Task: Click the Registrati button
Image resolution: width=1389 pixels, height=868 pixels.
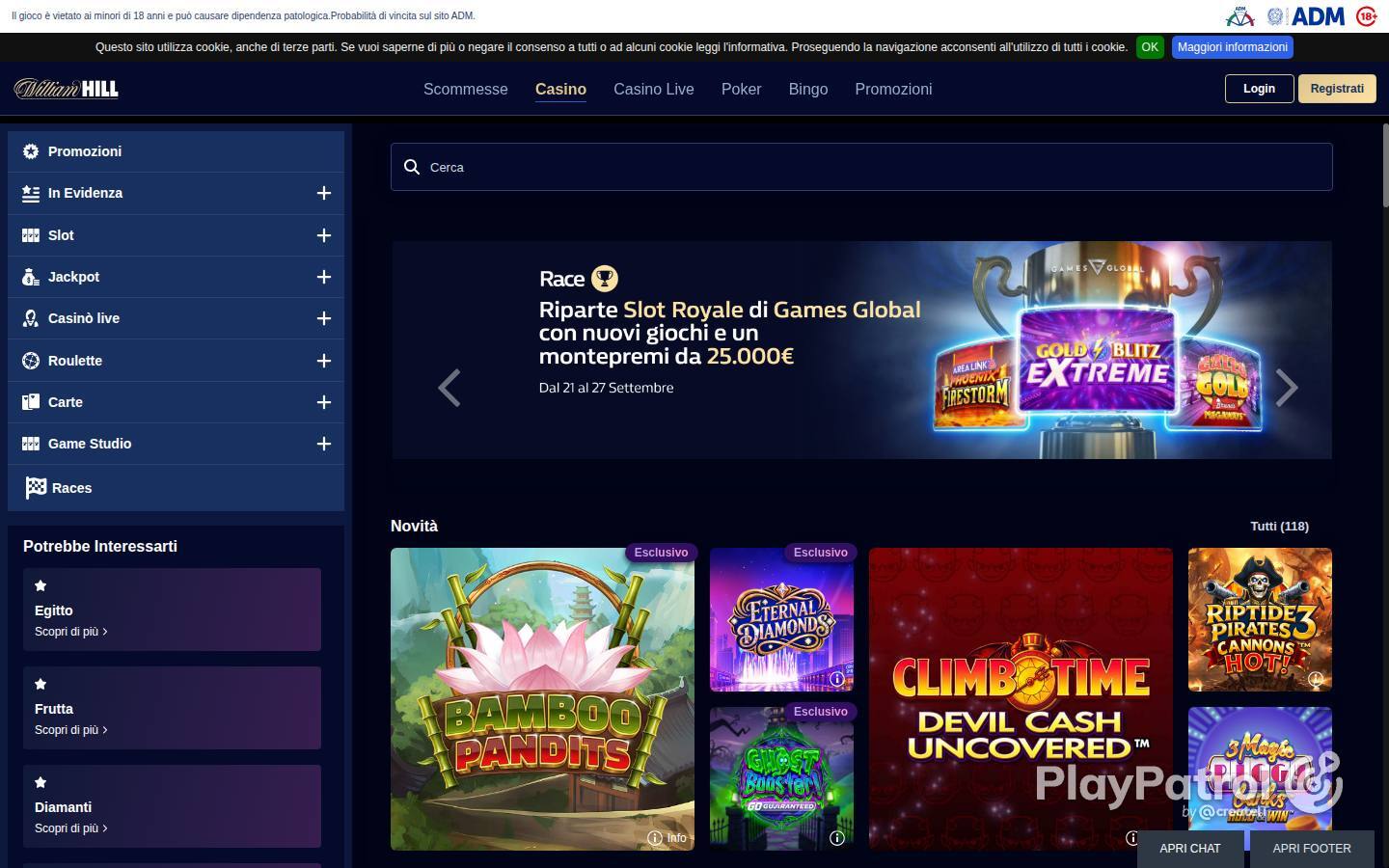Action: click(x=1337, y=89)
